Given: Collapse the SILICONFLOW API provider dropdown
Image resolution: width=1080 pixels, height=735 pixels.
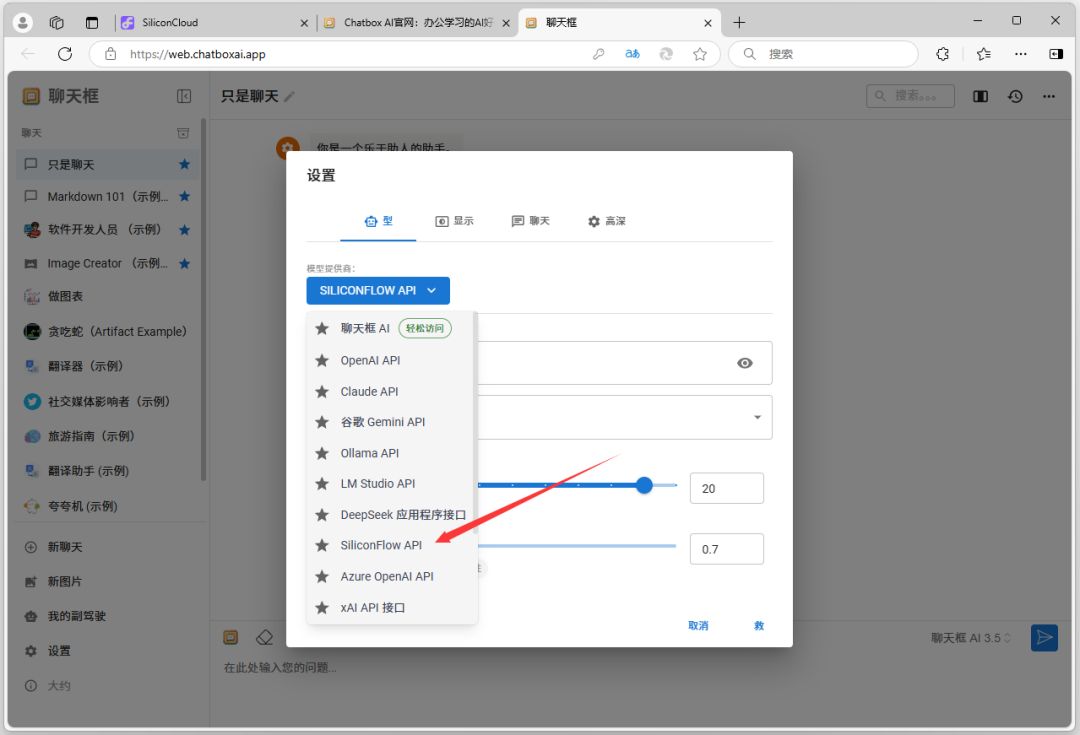Looking at the screenshot, I should [x=378, y=291].
